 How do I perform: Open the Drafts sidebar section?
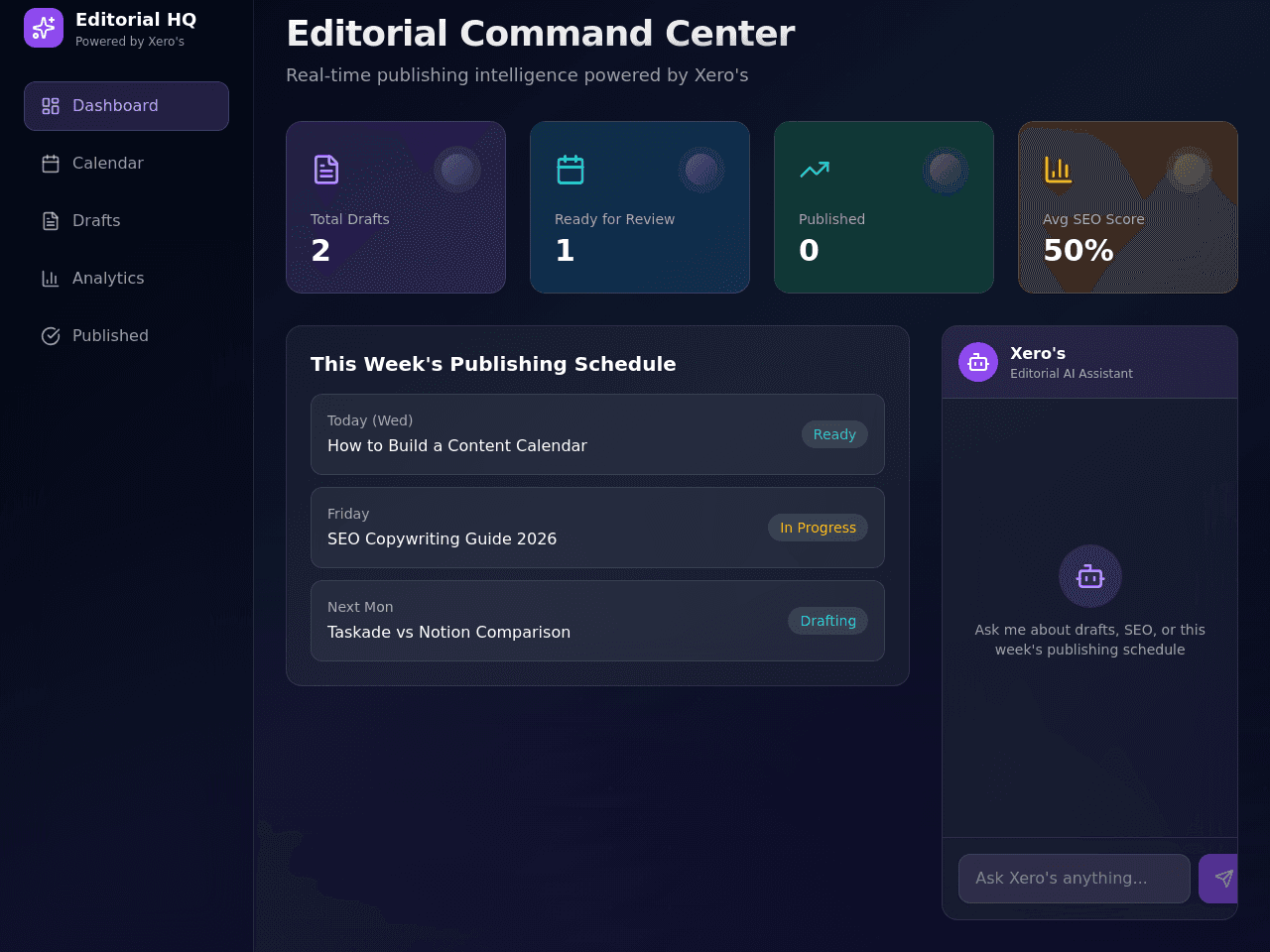(x=126, y=221)
